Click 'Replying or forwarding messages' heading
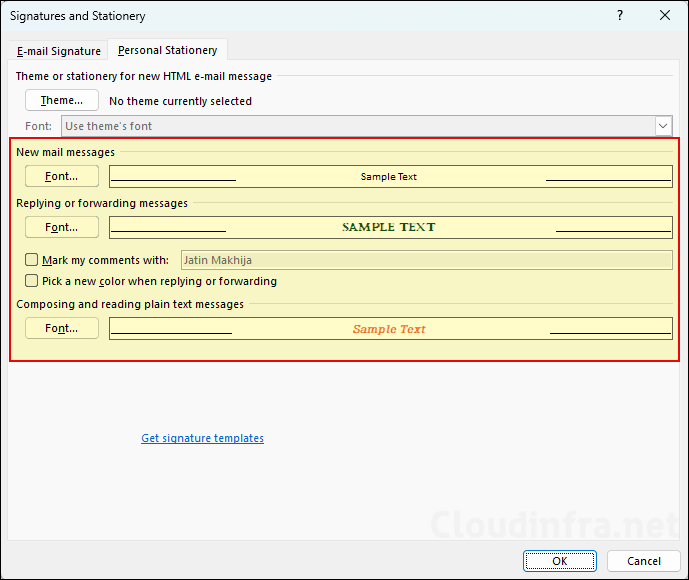The width and height of the screenshot is (689, 580). point(102,203)
